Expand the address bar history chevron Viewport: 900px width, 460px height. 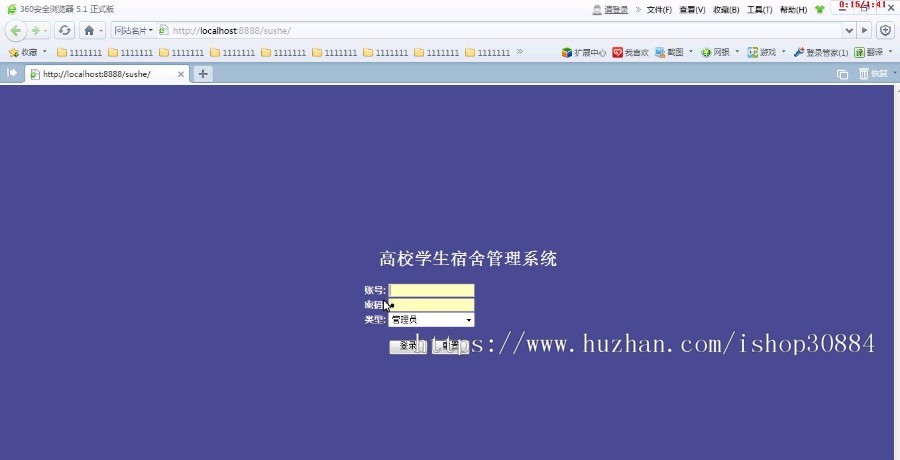tap(849, 30)
